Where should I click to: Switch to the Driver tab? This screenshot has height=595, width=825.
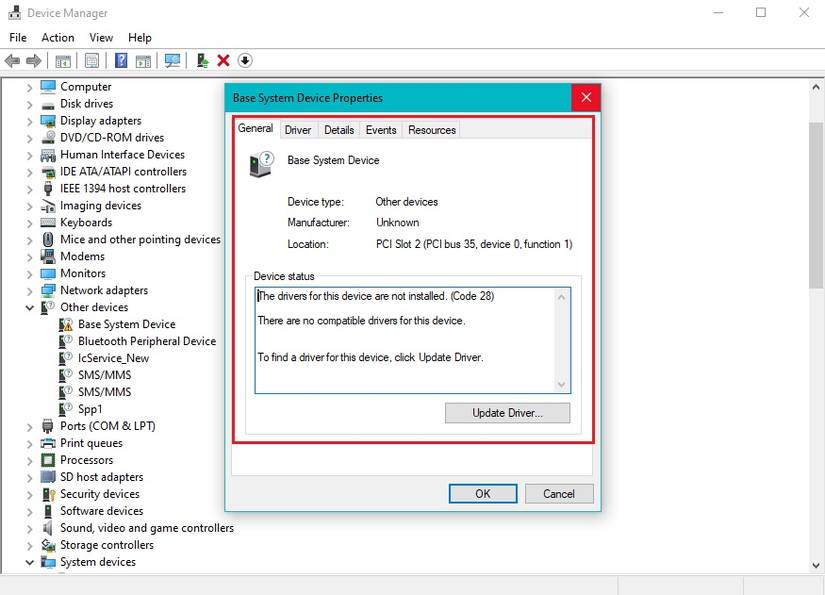(x=298, y=129)
